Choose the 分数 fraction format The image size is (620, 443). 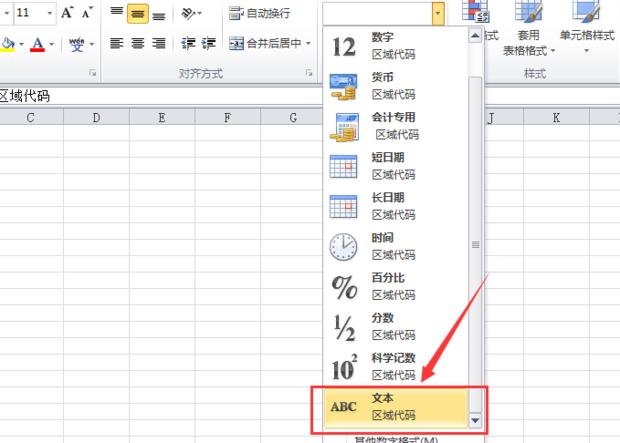coord(395,327)
